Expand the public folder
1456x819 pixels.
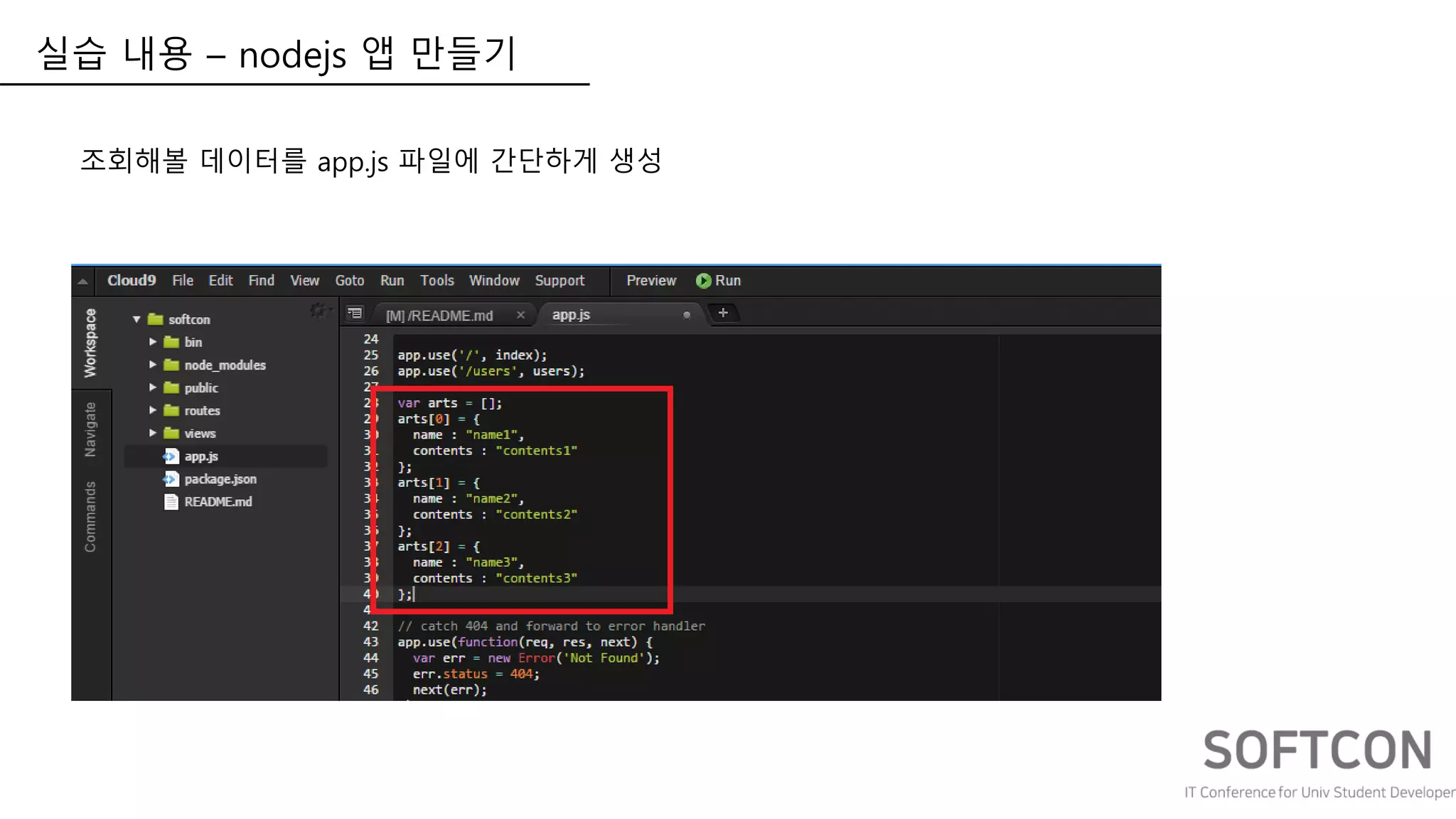coord(152,387)
